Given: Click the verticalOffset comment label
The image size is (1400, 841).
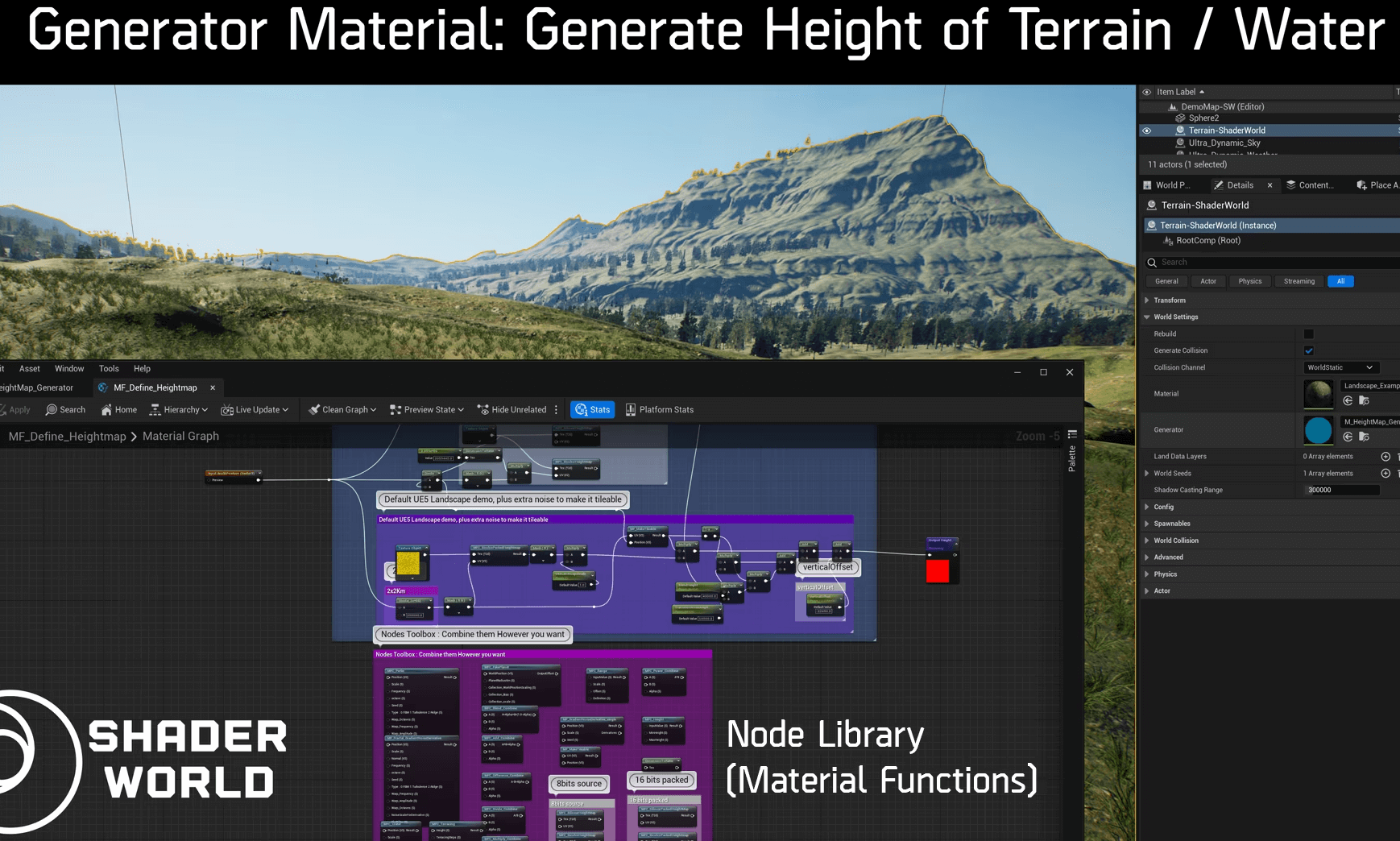Looking at the screenshot, I should click(827, 567).
